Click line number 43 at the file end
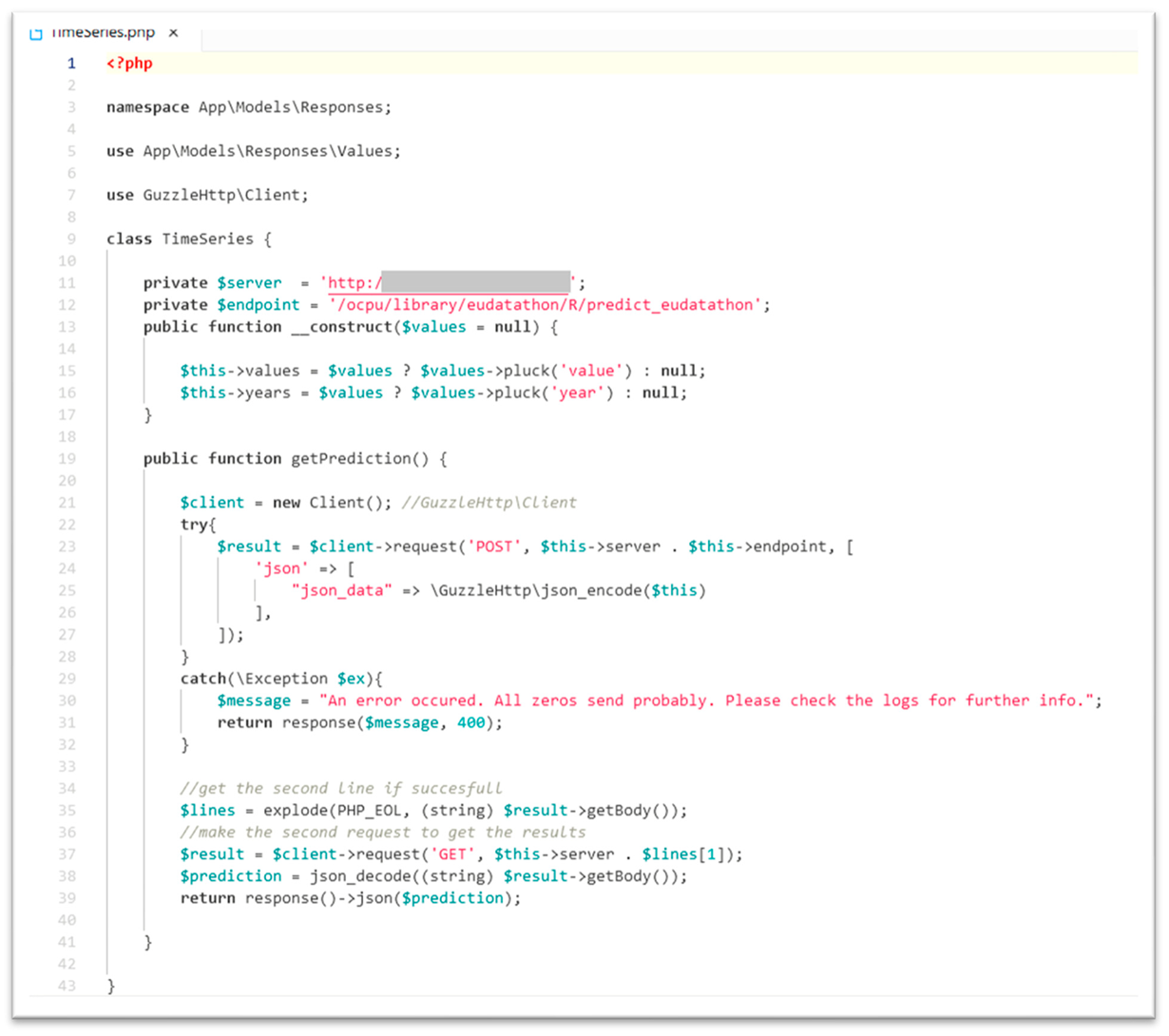This screenshot has width=1169, height=1036. pyautogui.click(x=67, y=987)
